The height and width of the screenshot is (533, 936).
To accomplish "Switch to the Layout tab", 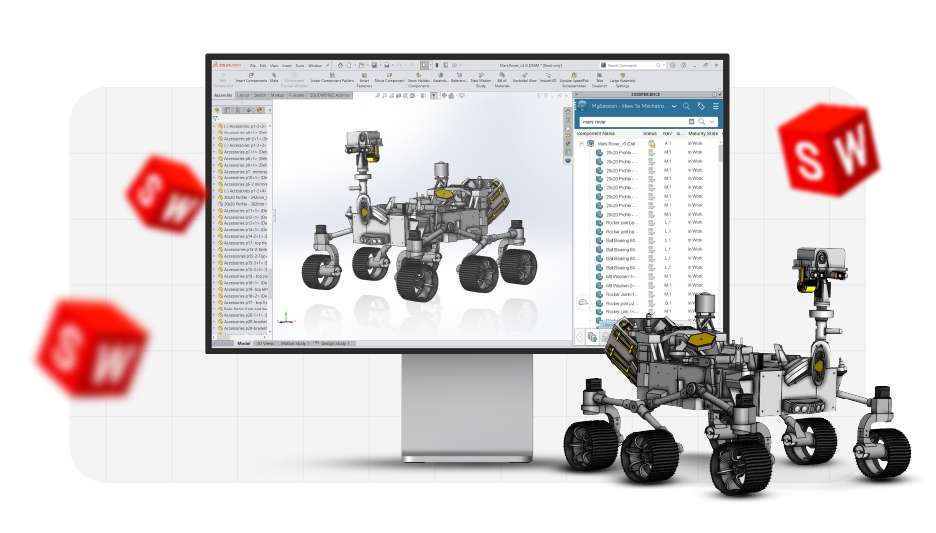I will pyautogui.click(x=243, y=95).
